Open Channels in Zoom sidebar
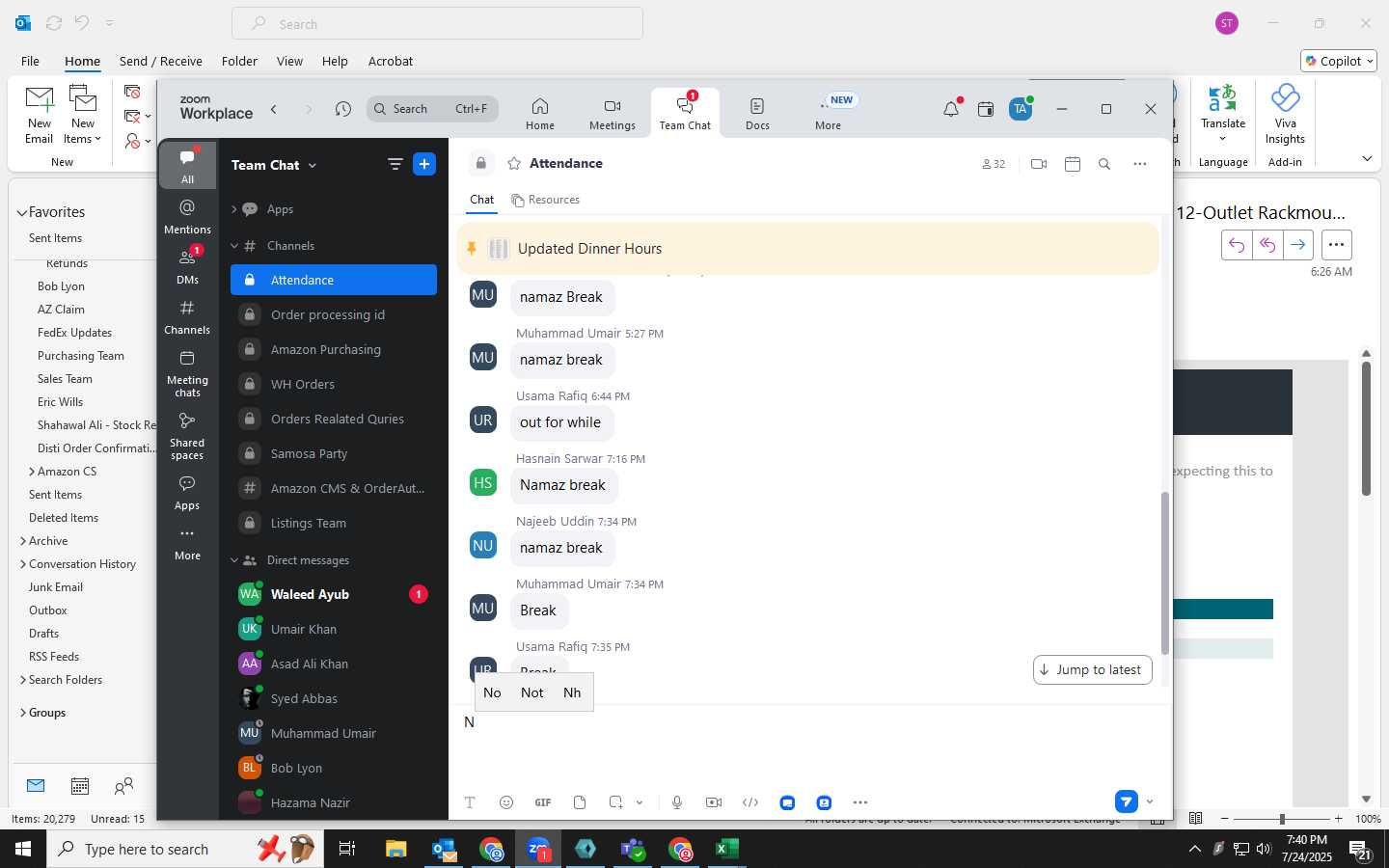This screenshot has width=1389, height=868. 187,316
